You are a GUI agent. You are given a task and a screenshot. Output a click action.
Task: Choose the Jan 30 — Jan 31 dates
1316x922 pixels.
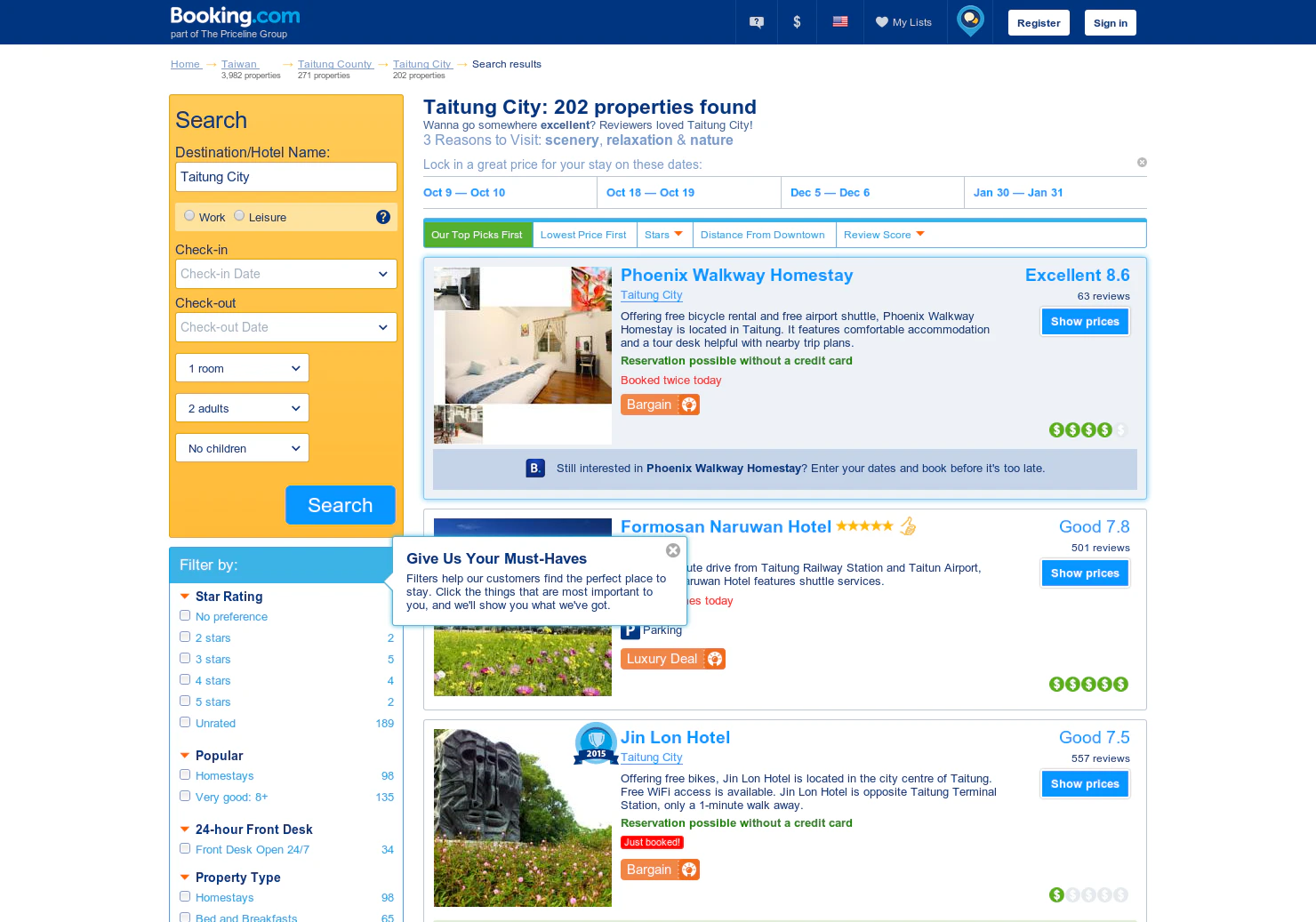point(1018,192)
